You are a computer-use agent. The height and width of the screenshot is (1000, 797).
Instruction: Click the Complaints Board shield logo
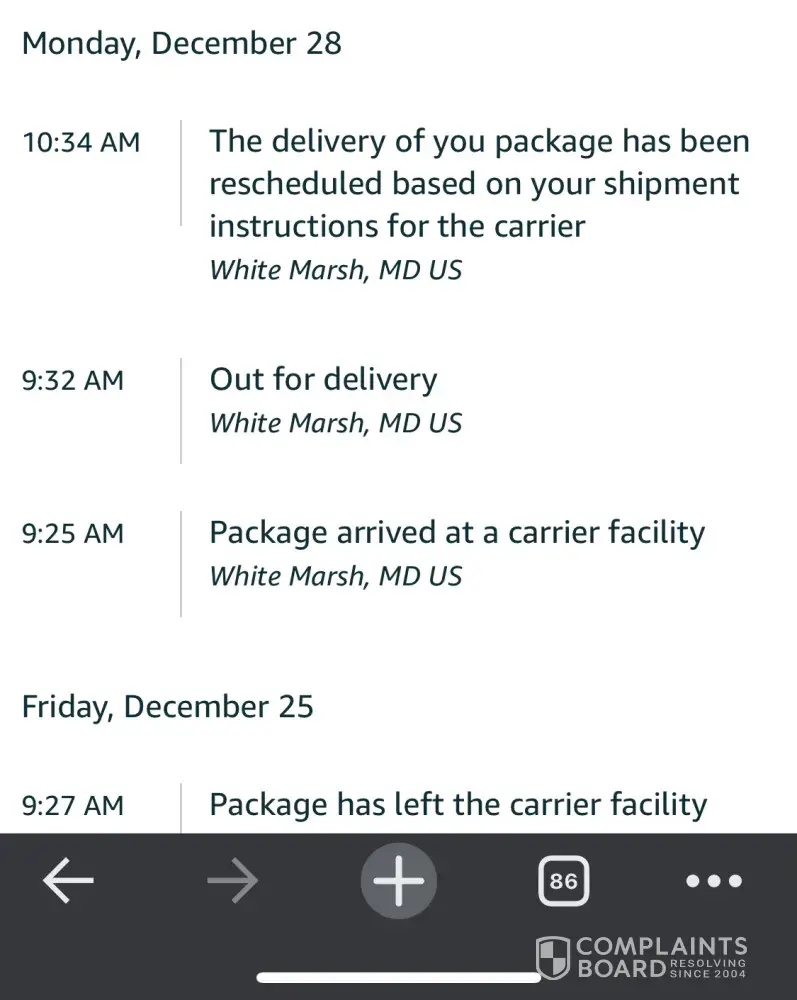[552, 957]
